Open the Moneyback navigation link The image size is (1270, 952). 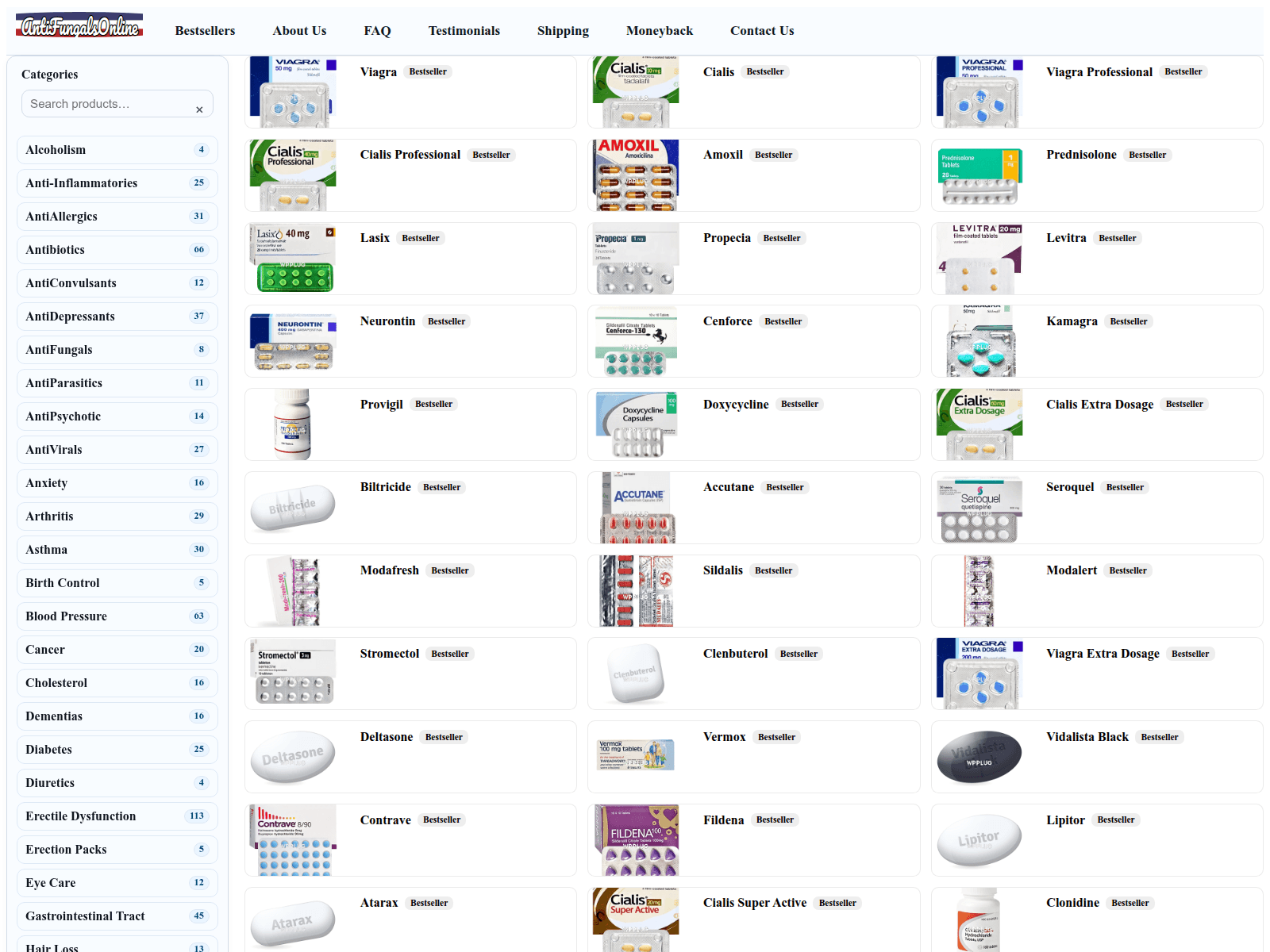pyautogui.click(x=659, y=31)
